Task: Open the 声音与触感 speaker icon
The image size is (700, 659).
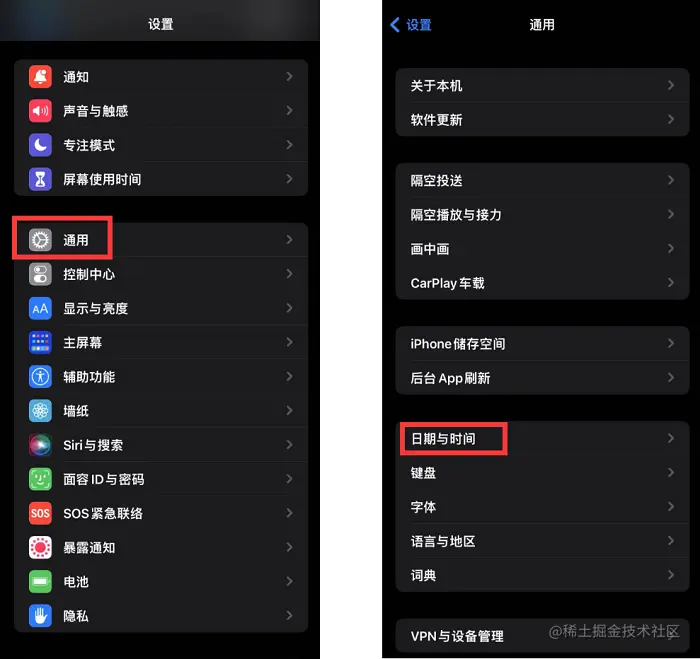Action: pyautogui.click(x=40, y=111)
